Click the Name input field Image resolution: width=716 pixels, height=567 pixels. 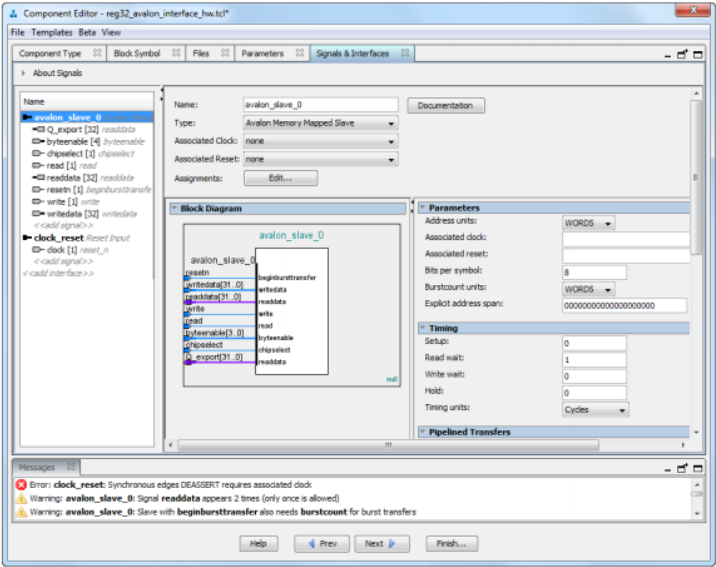(321, 105)
